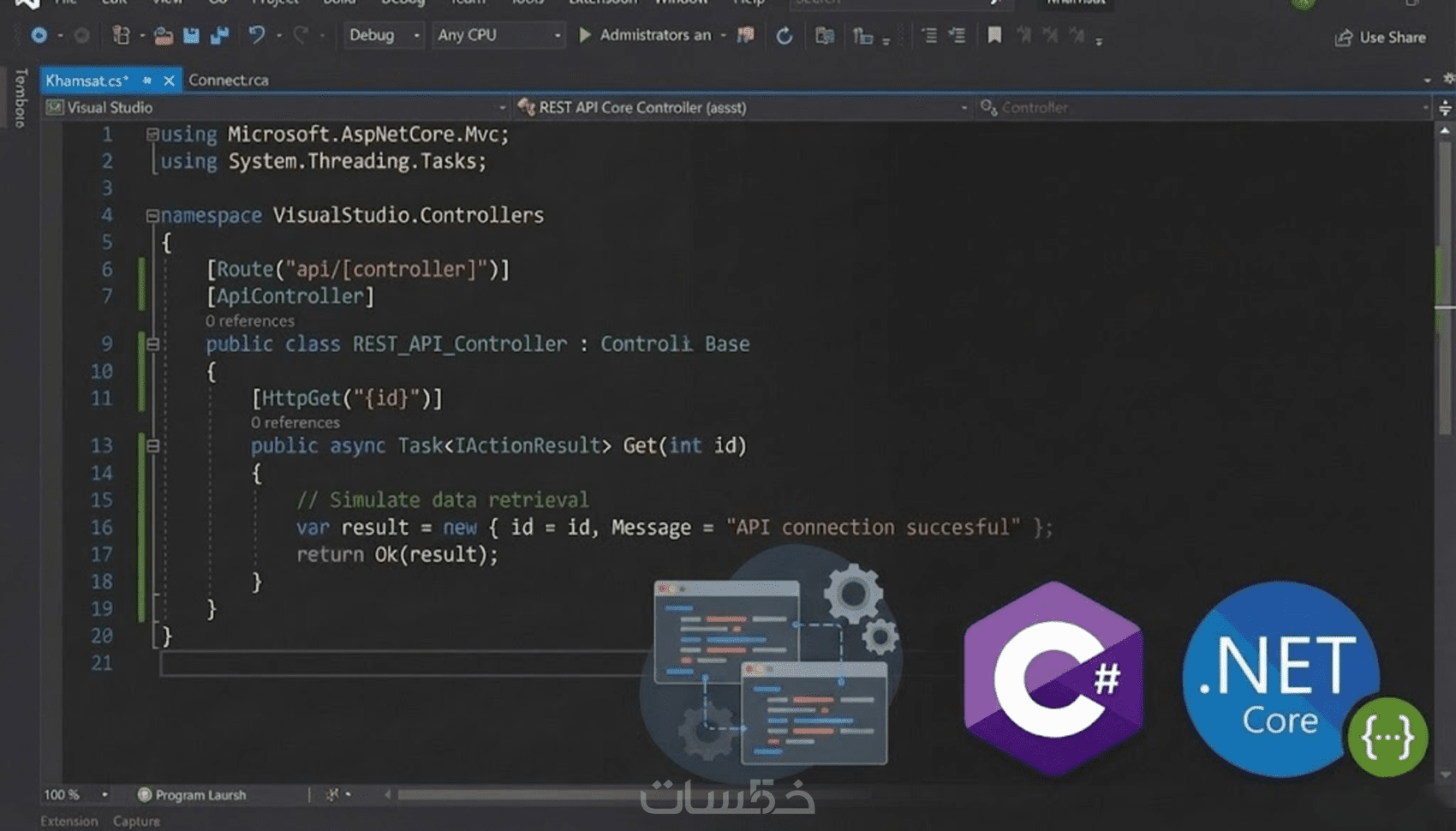Open the Any CPU platform dropdown

[x=498, y=35]
